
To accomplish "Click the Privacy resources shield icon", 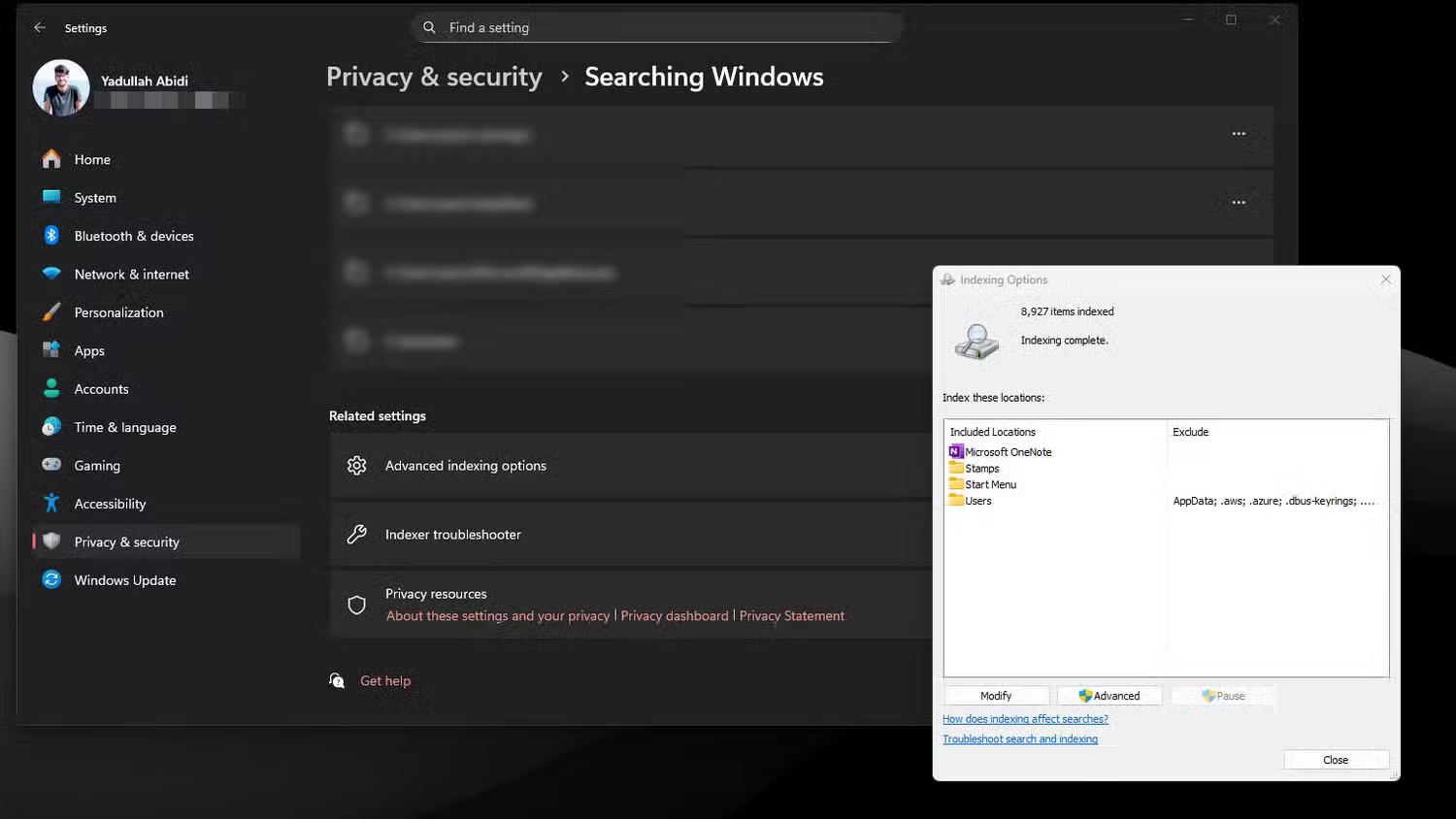I will click(356, 604).
